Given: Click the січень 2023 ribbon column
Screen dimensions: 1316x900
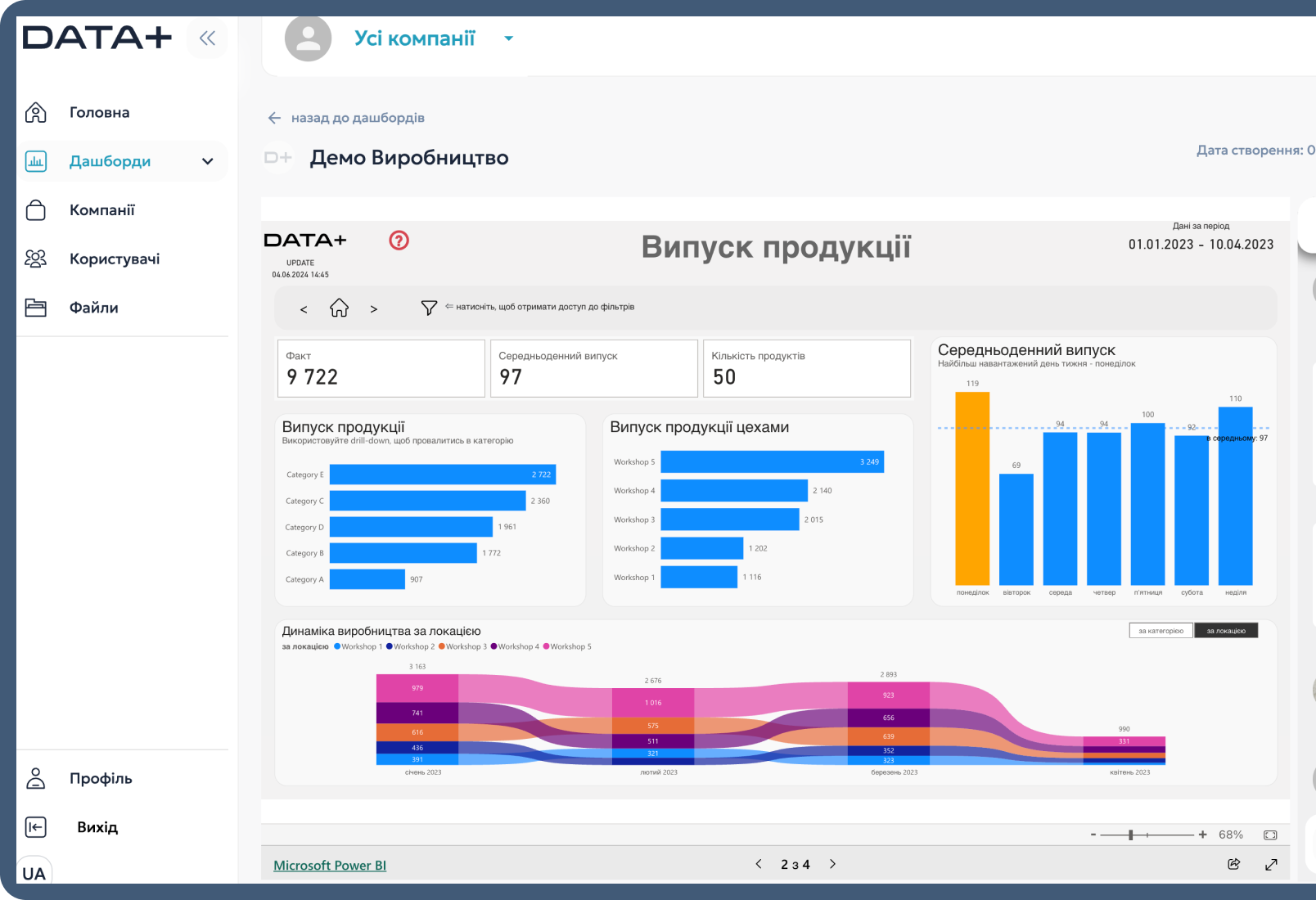Looking at the screenshot, I should click(x=417, y=719).
